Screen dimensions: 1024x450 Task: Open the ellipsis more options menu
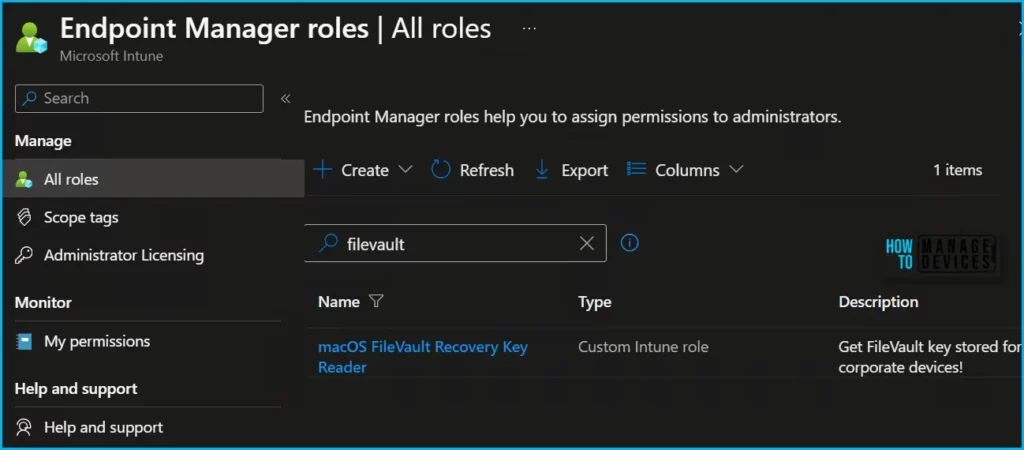click(529, 29)
